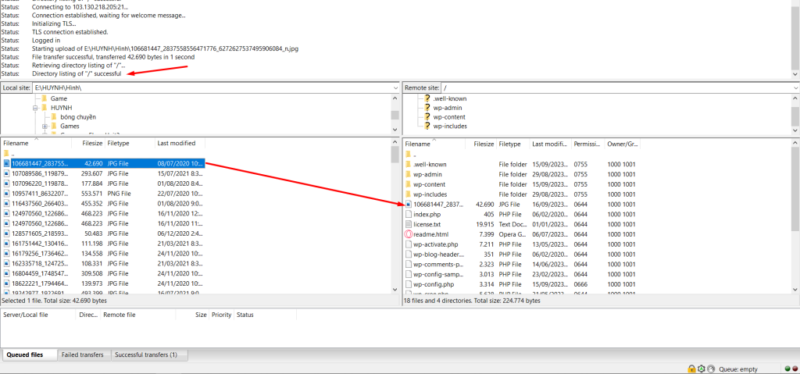
Task: Click the image icon of local 107089586_119879 file
Action: point(6,173)
